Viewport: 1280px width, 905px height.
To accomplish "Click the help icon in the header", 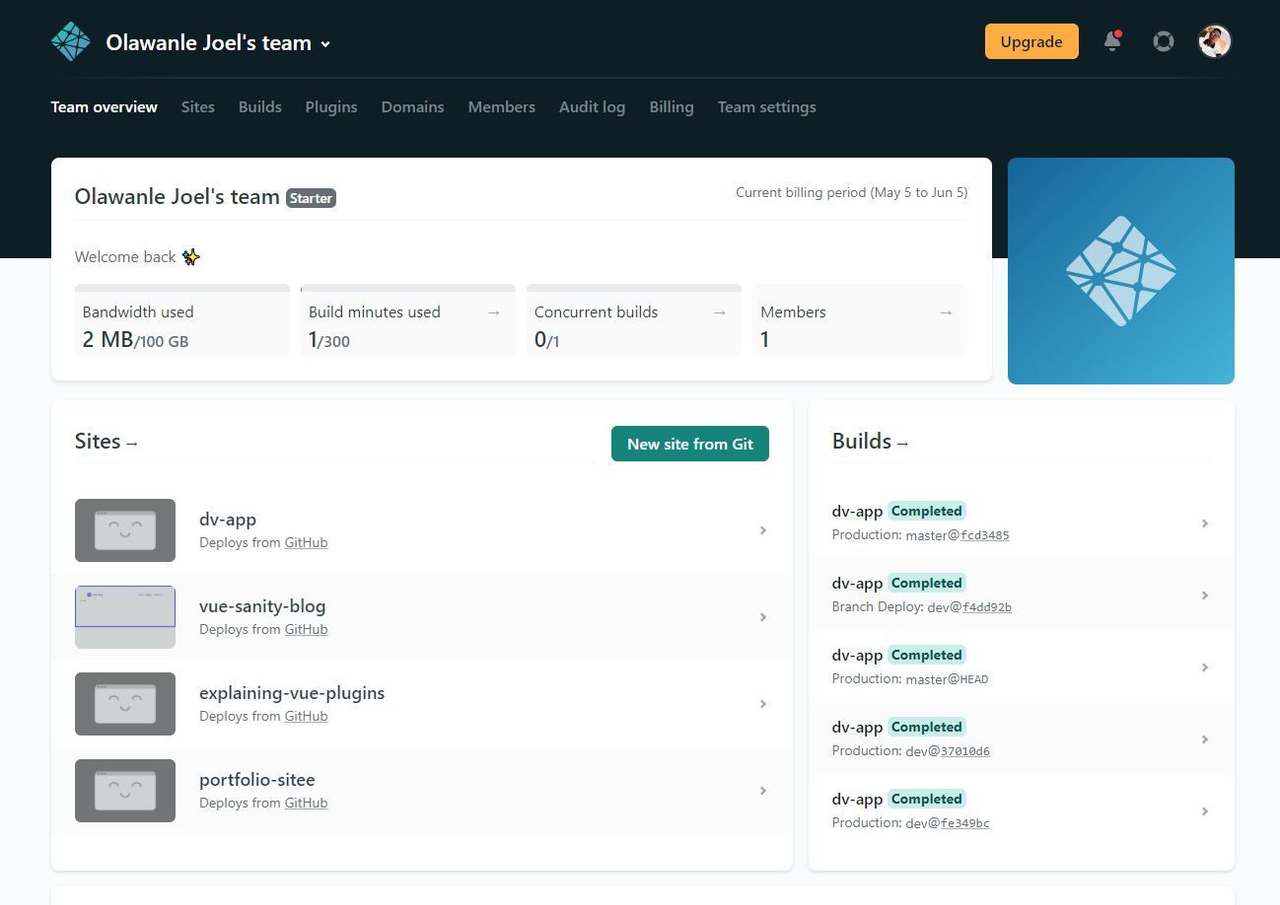I will [1163, 41].
